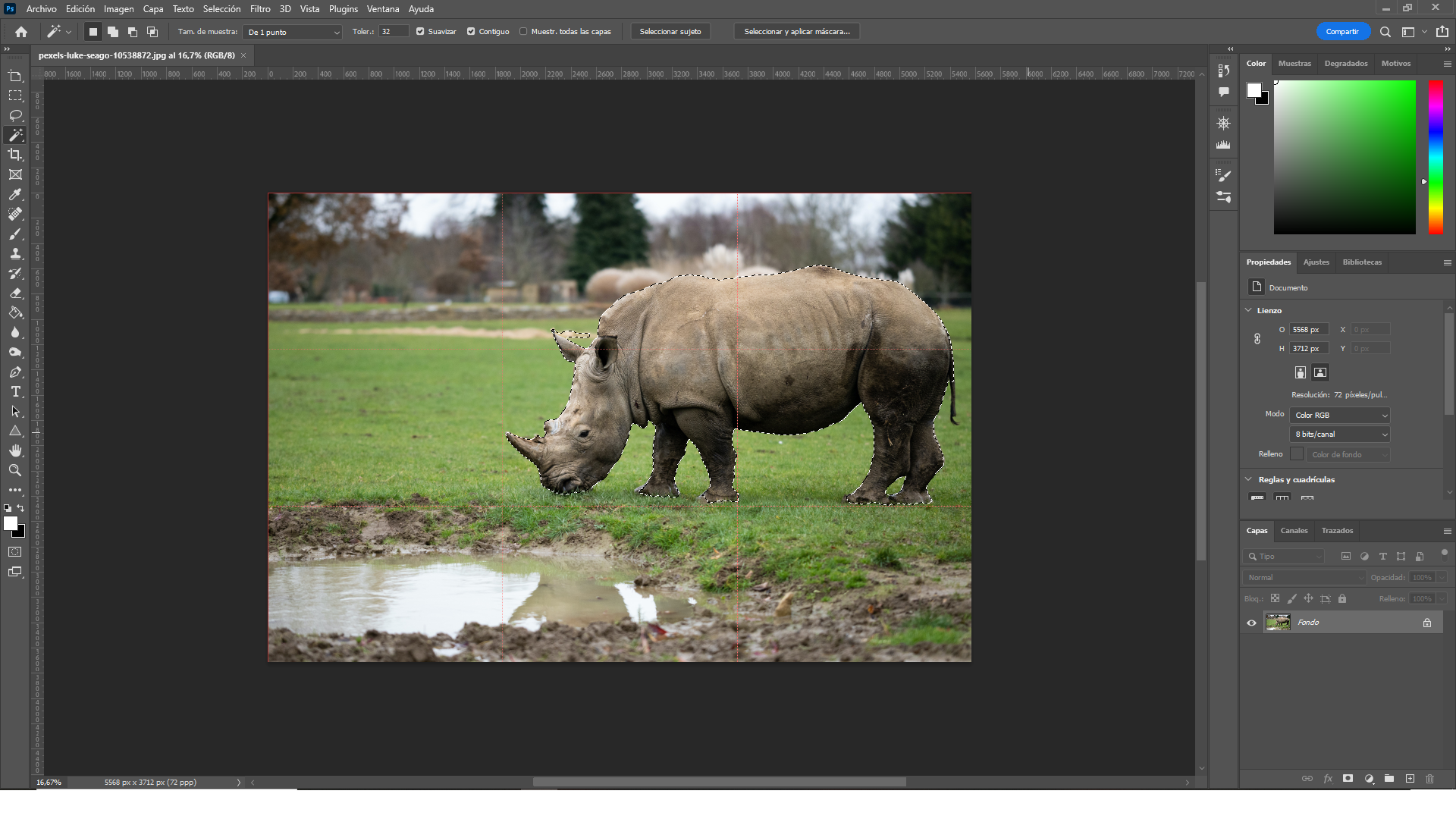Select the Hand tool

point(15,450)
